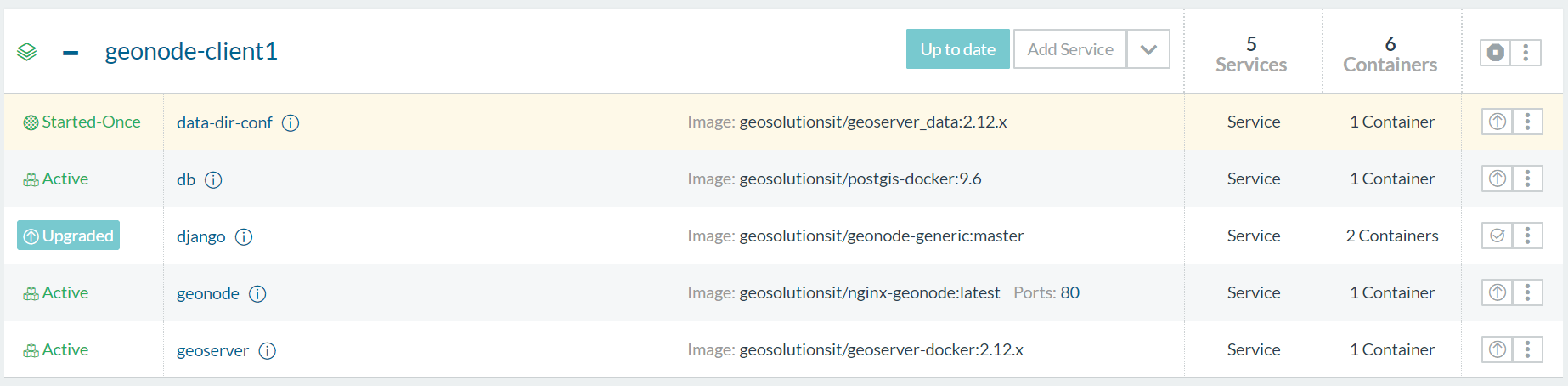1568x386 pixels.
Task: Click the Add Service button
Action: (x=1069, y=49)
